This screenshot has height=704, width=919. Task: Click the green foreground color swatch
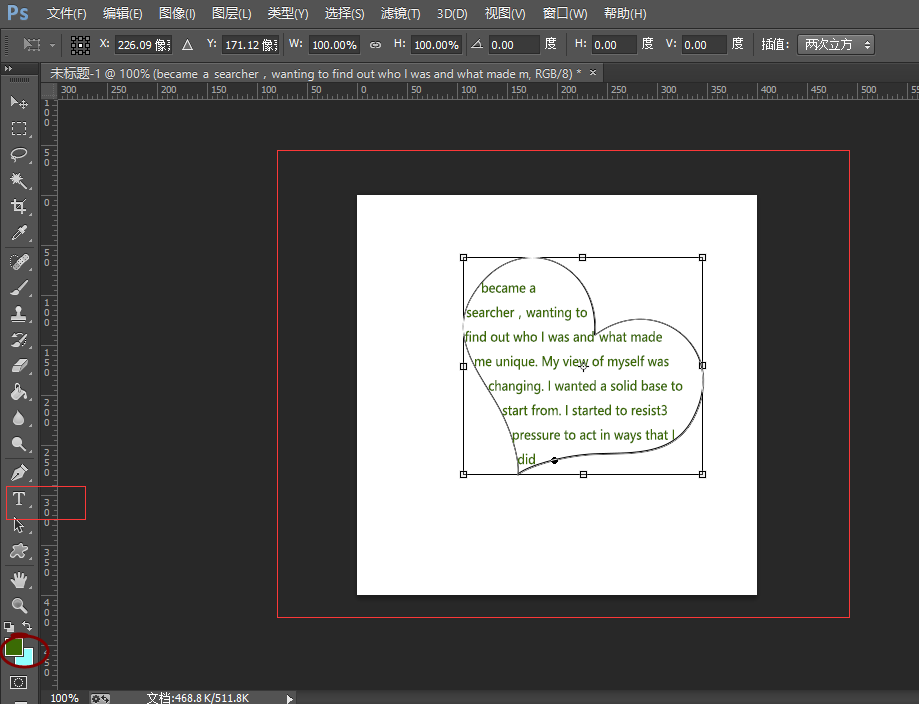pyautogui.click(x=13, y=647)
